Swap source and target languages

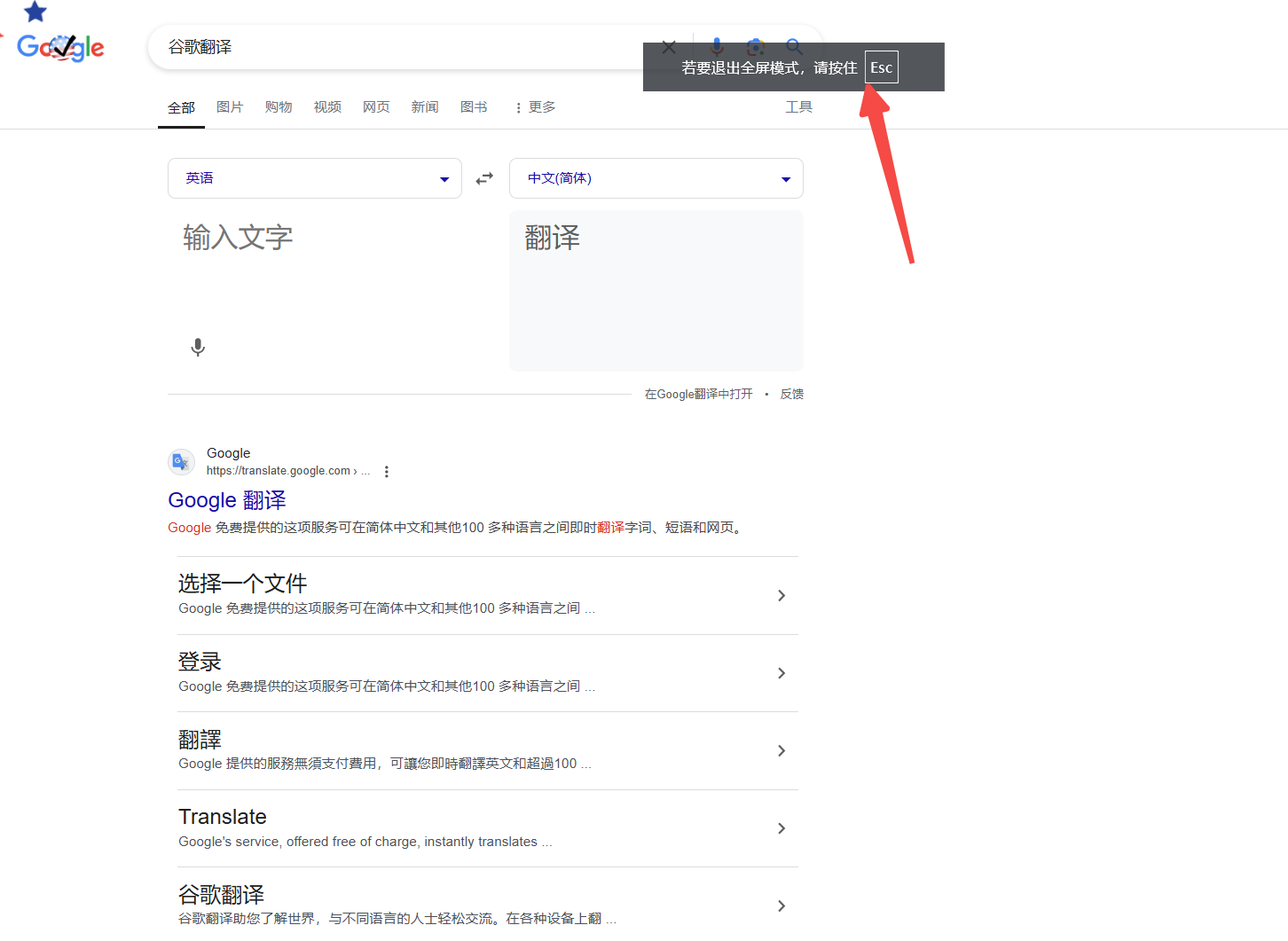484,178
